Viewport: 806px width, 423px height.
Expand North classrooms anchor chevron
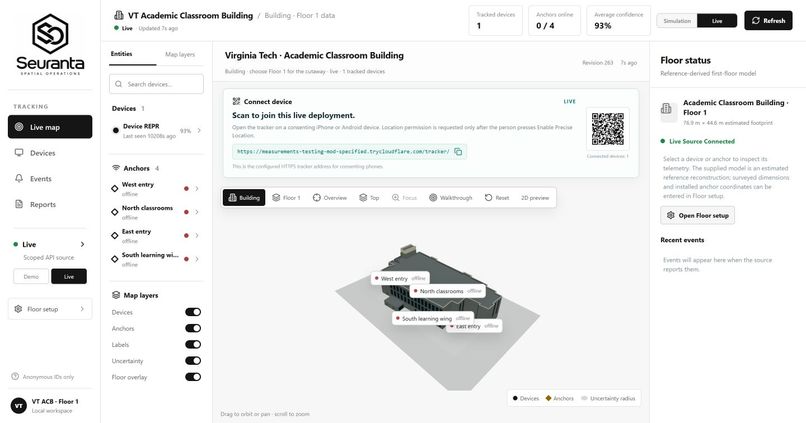197,212
